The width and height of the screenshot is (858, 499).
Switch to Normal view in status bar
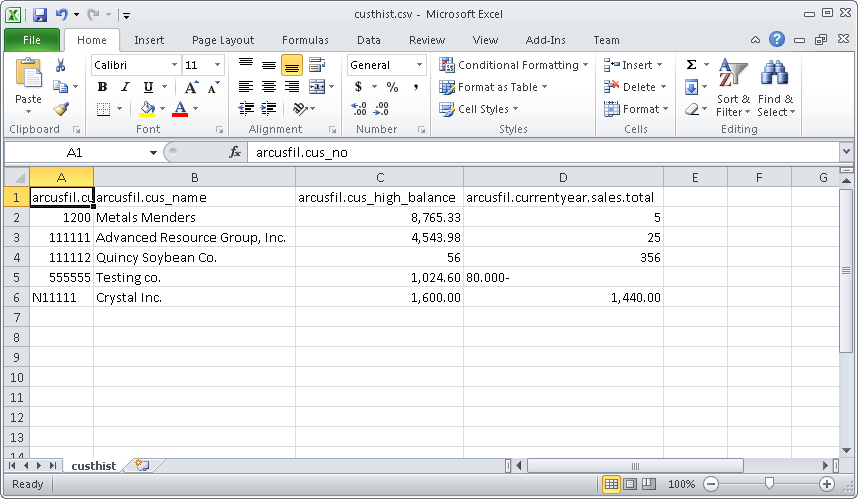[x=611, y=484]
